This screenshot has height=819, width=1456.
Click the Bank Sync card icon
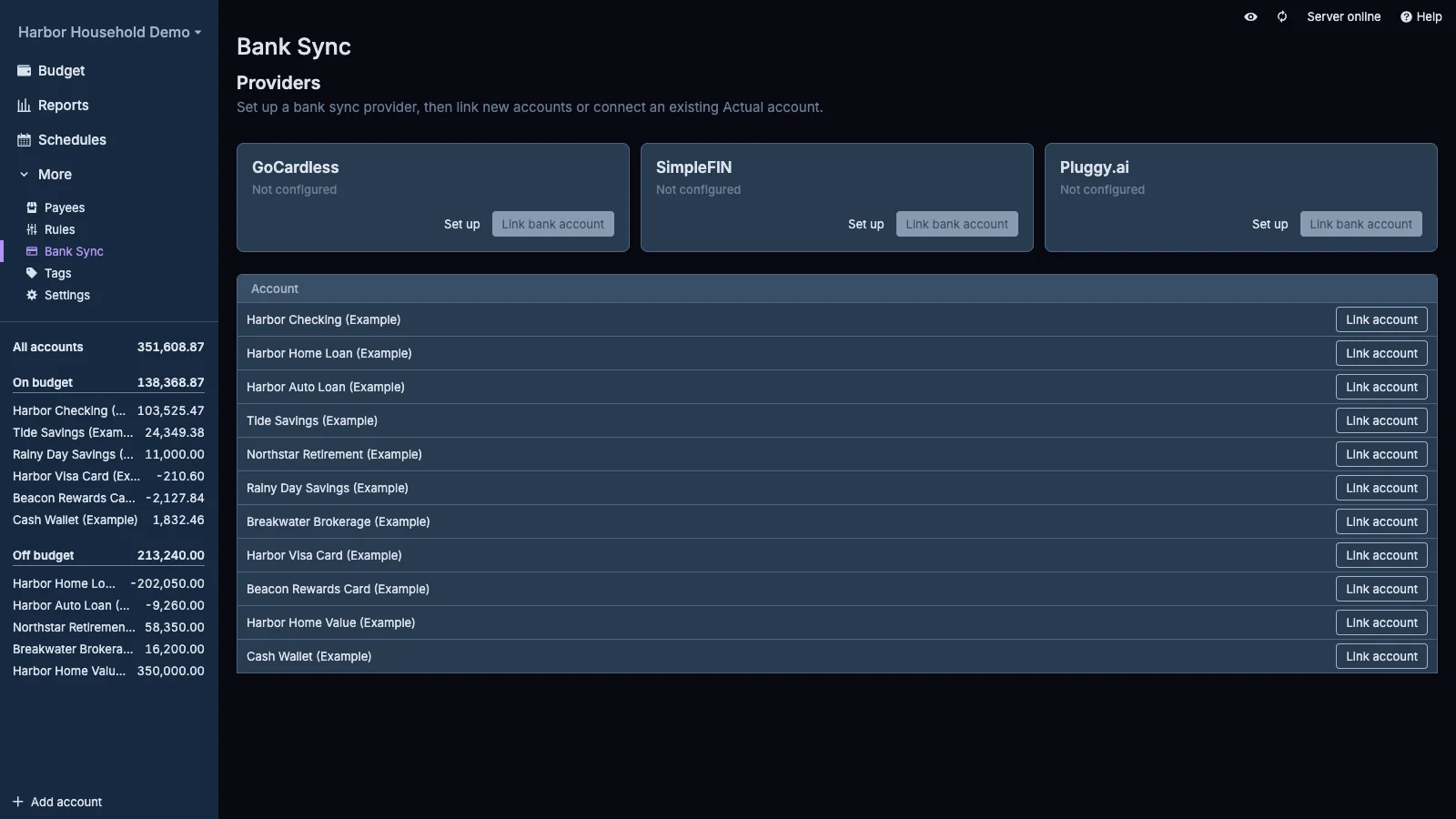(32, 251)
